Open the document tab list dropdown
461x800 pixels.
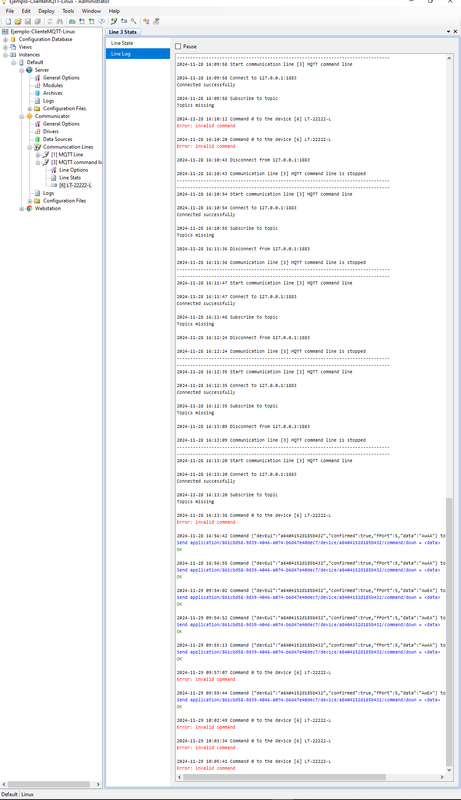tap(449, 32)
